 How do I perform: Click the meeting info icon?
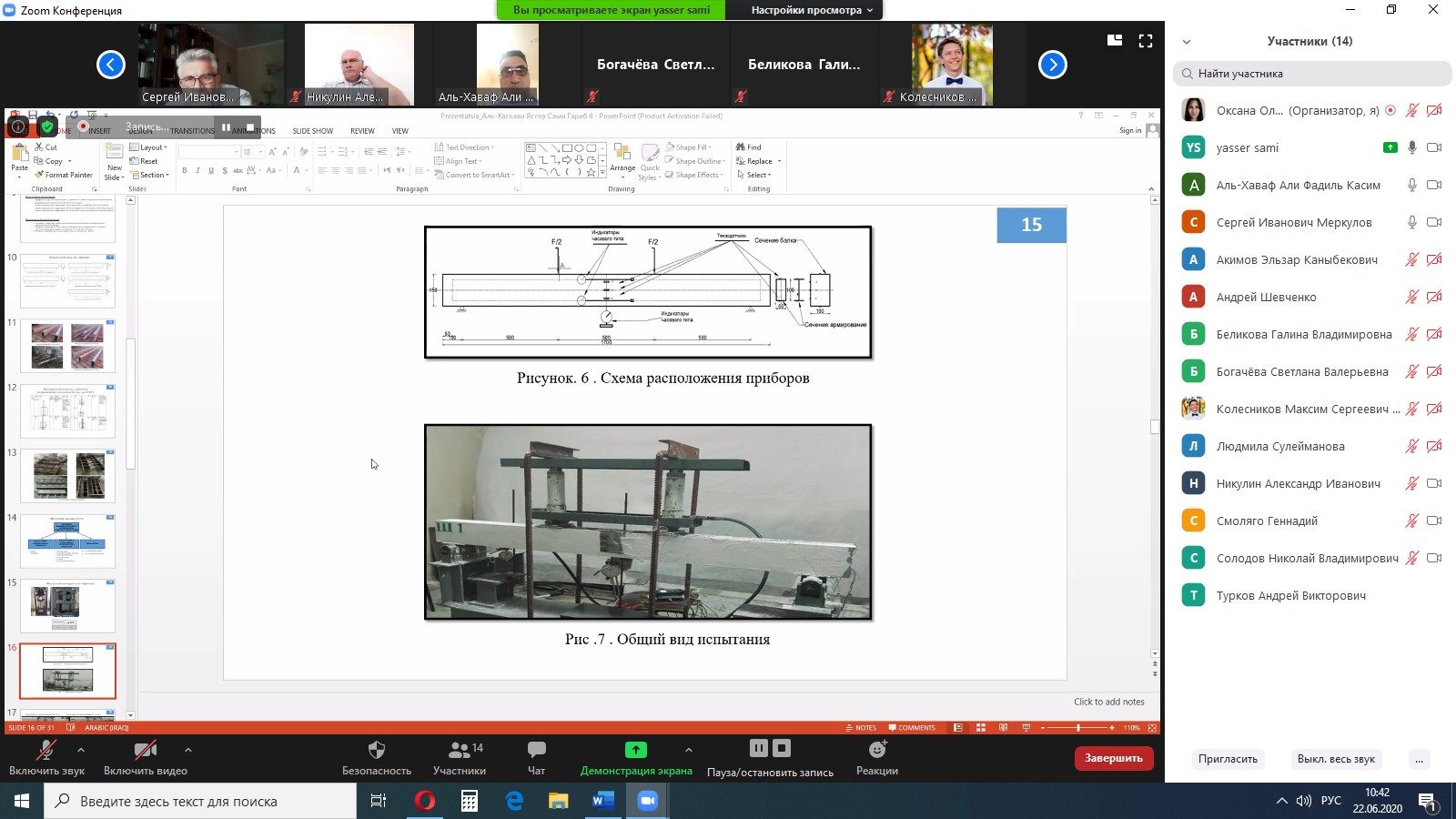17,126
